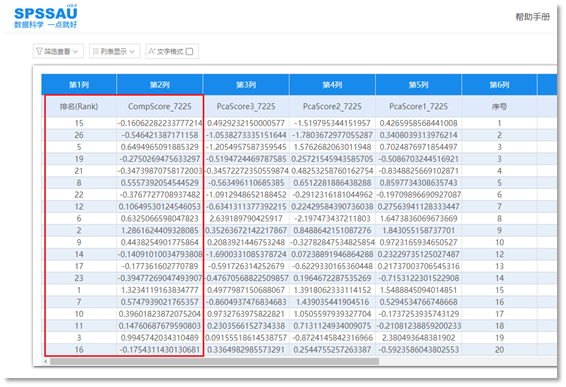Click PcaScore3 cell 0.4929232150000577
Image resolution: width=566 pixels, height=387 pixels.
(246, 123)
